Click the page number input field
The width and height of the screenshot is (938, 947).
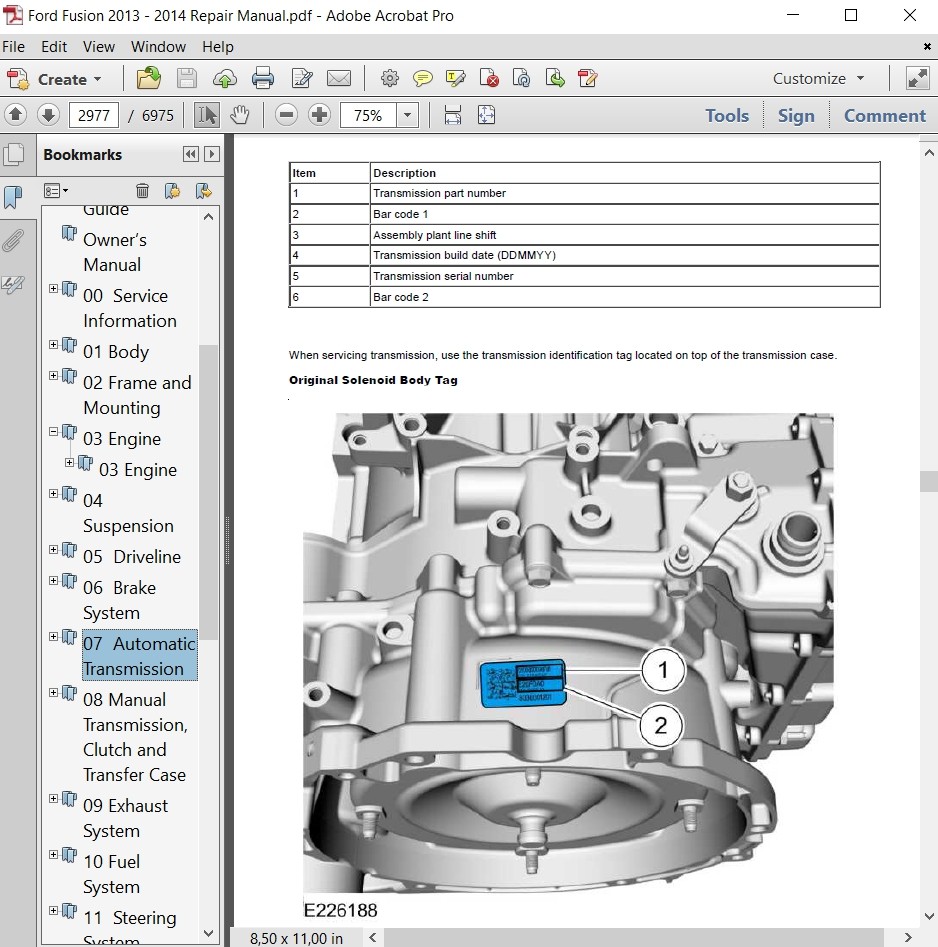click(93, 115)
